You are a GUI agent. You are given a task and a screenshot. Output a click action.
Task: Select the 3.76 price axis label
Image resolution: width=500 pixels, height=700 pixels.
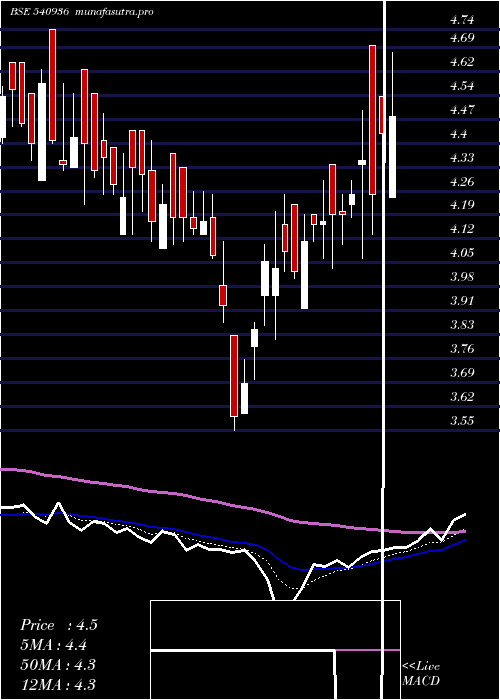pyautogui.click(x=462, y=349)
